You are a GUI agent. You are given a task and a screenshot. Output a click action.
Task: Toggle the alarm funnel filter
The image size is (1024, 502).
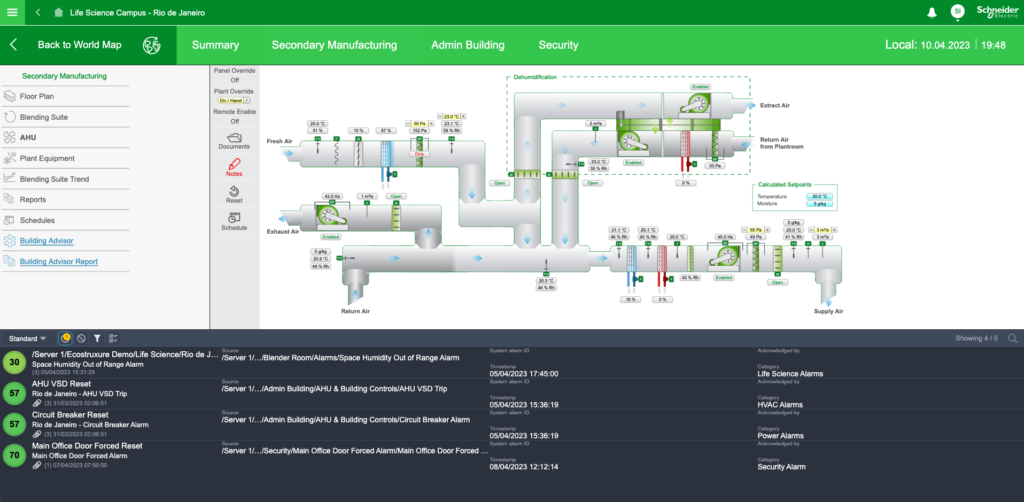97,339
